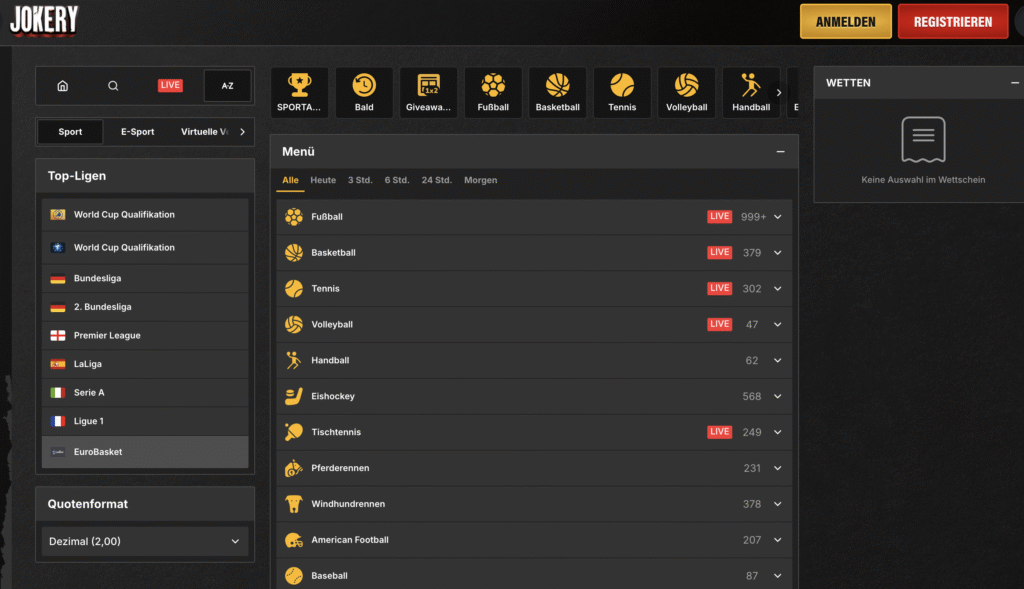Open the Handball sport icon
Viewport: 1024px width, 589px height.
(751, 92)
